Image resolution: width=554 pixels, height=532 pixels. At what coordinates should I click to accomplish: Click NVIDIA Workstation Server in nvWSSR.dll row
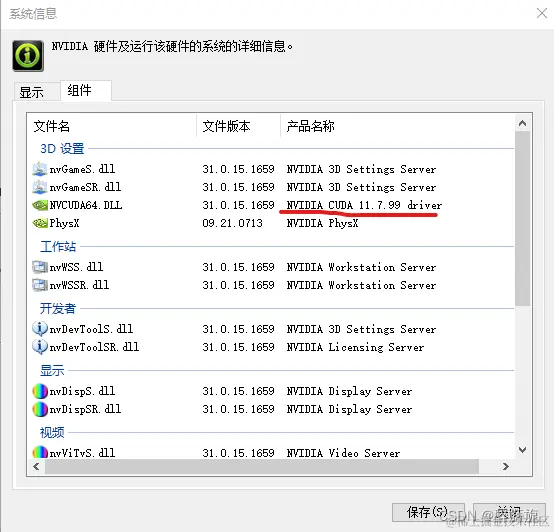[x=361, y=285]
